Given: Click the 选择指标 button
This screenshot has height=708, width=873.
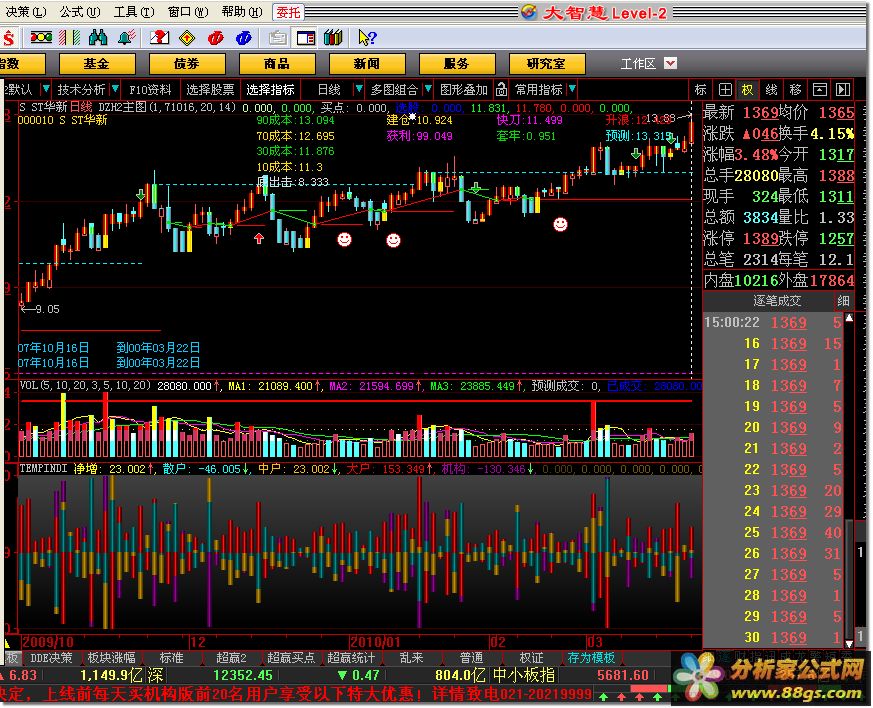Looking at the screenshot, I should tap(271, 90).
